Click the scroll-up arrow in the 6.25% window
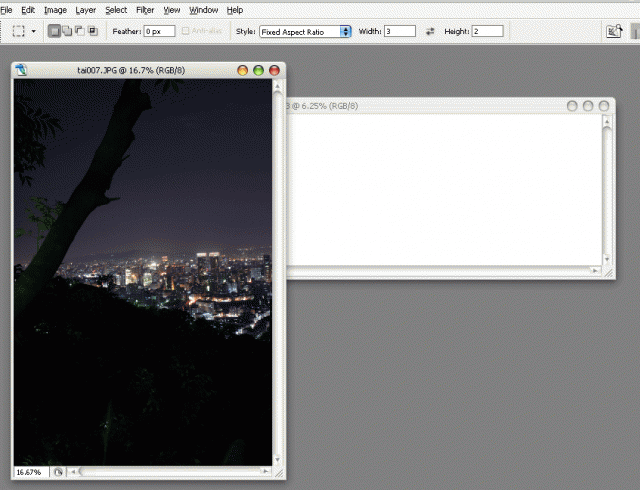640x490 pixels. point(607,121)
